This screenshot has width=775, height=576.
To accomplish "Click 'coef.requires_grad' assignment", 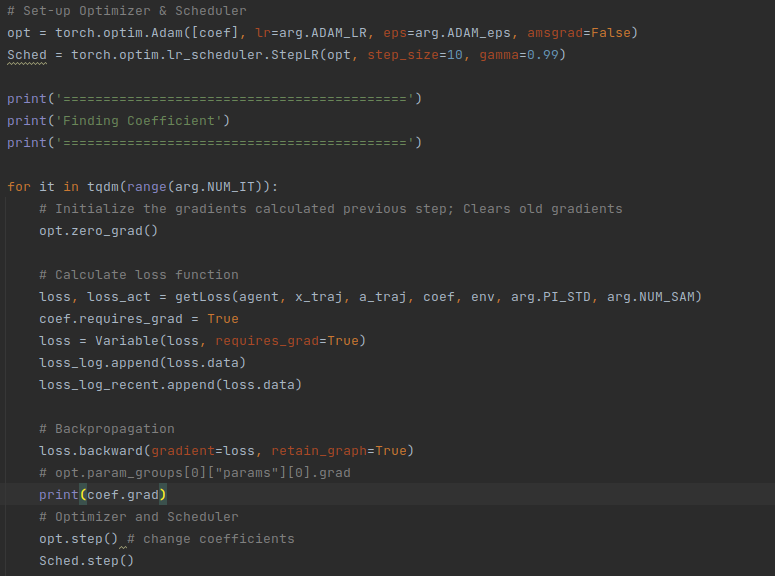I will click(111, 319).
